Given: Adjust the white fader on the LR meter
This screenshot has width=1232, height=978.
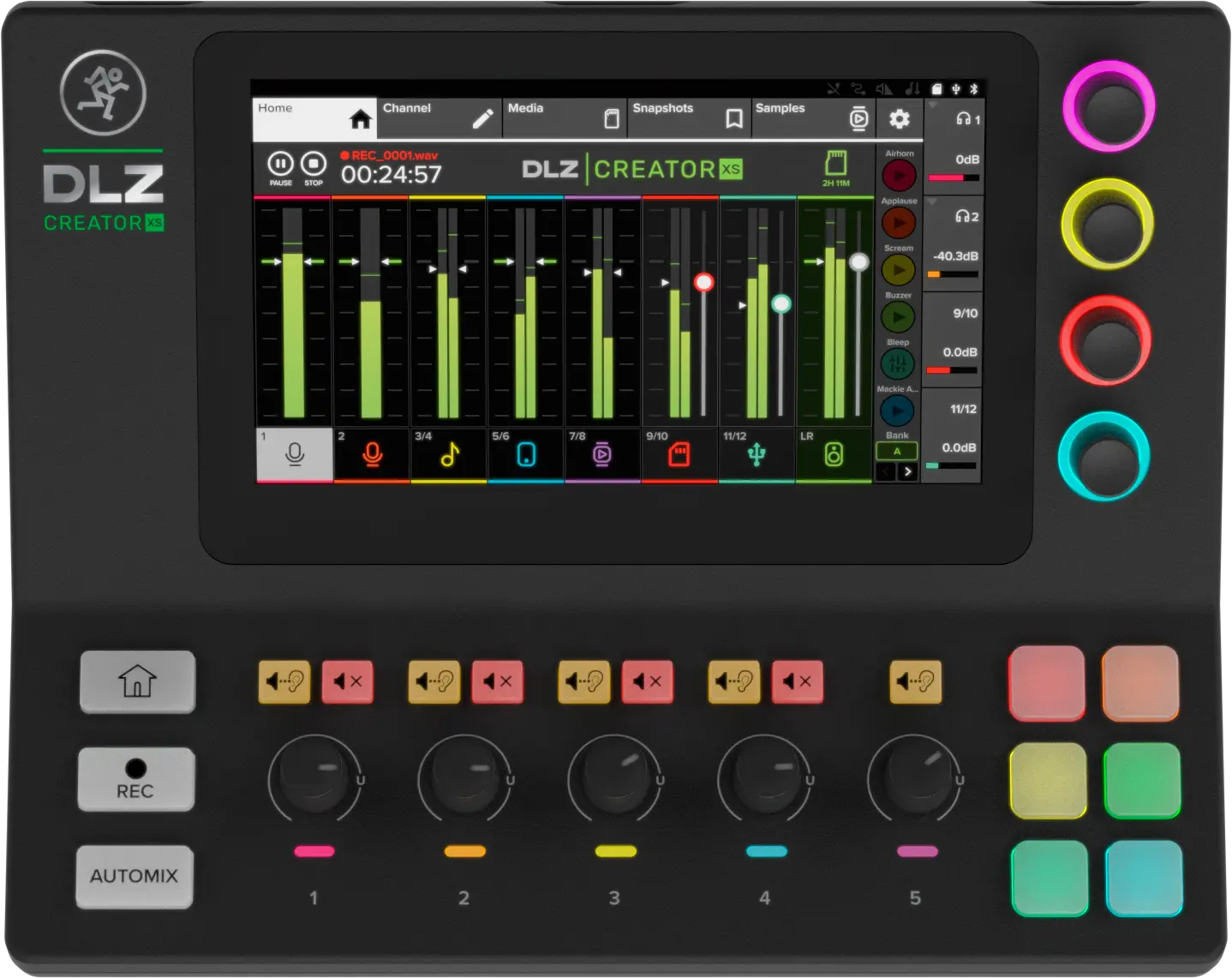Looking at the screenshot, I should click(859, 261).
